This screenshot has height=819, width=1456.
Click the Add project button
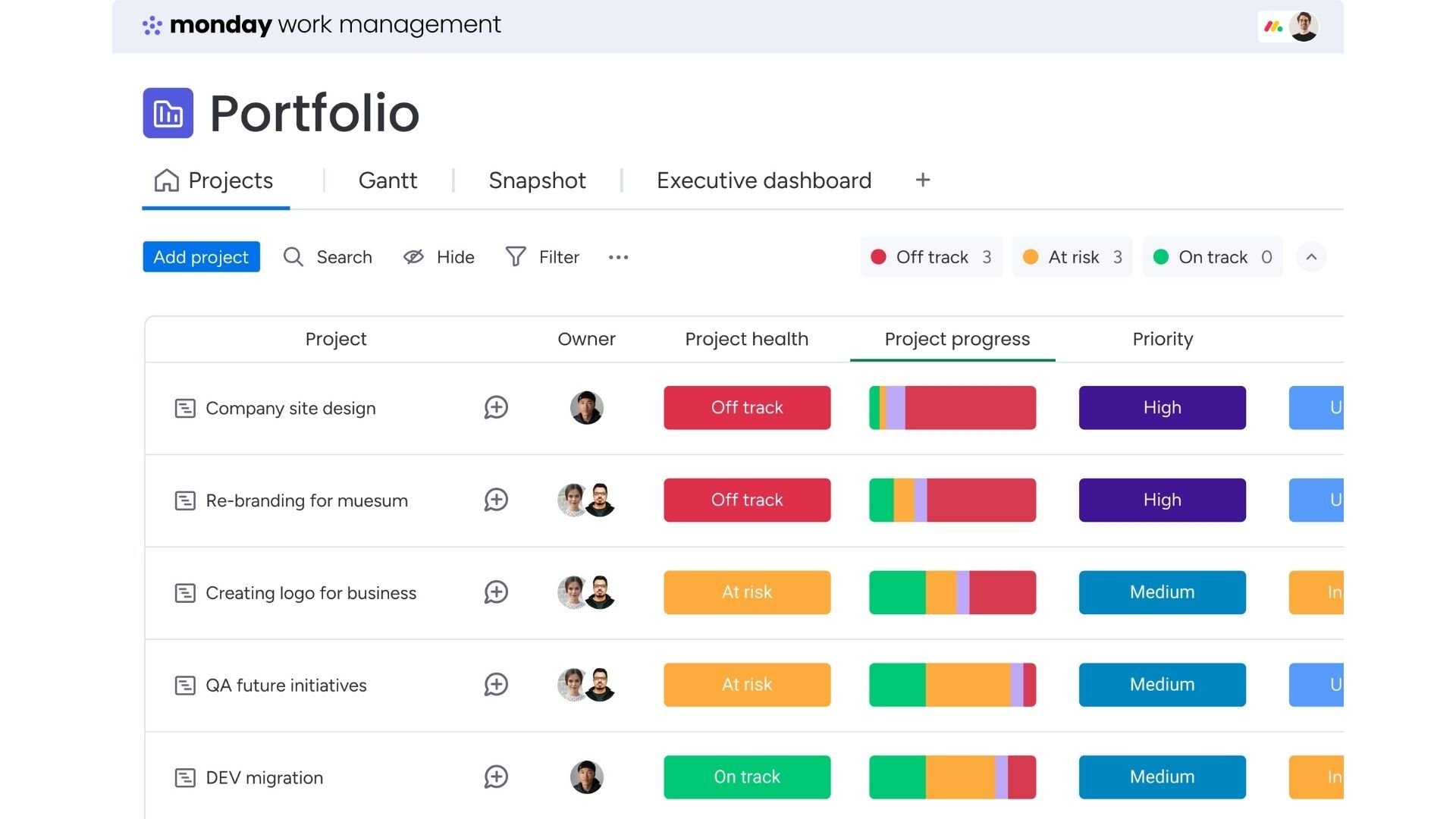[x=201, y=257]
